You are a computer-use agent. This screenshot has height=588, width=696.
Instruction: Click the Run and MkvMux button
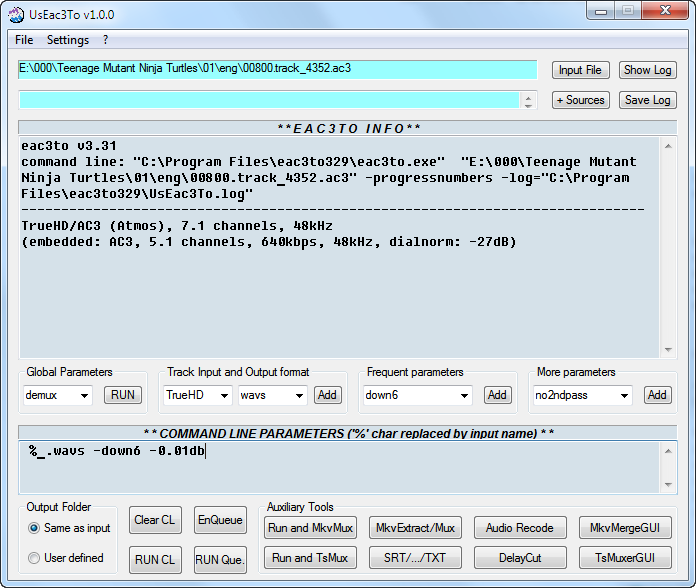tap(310, 528)
